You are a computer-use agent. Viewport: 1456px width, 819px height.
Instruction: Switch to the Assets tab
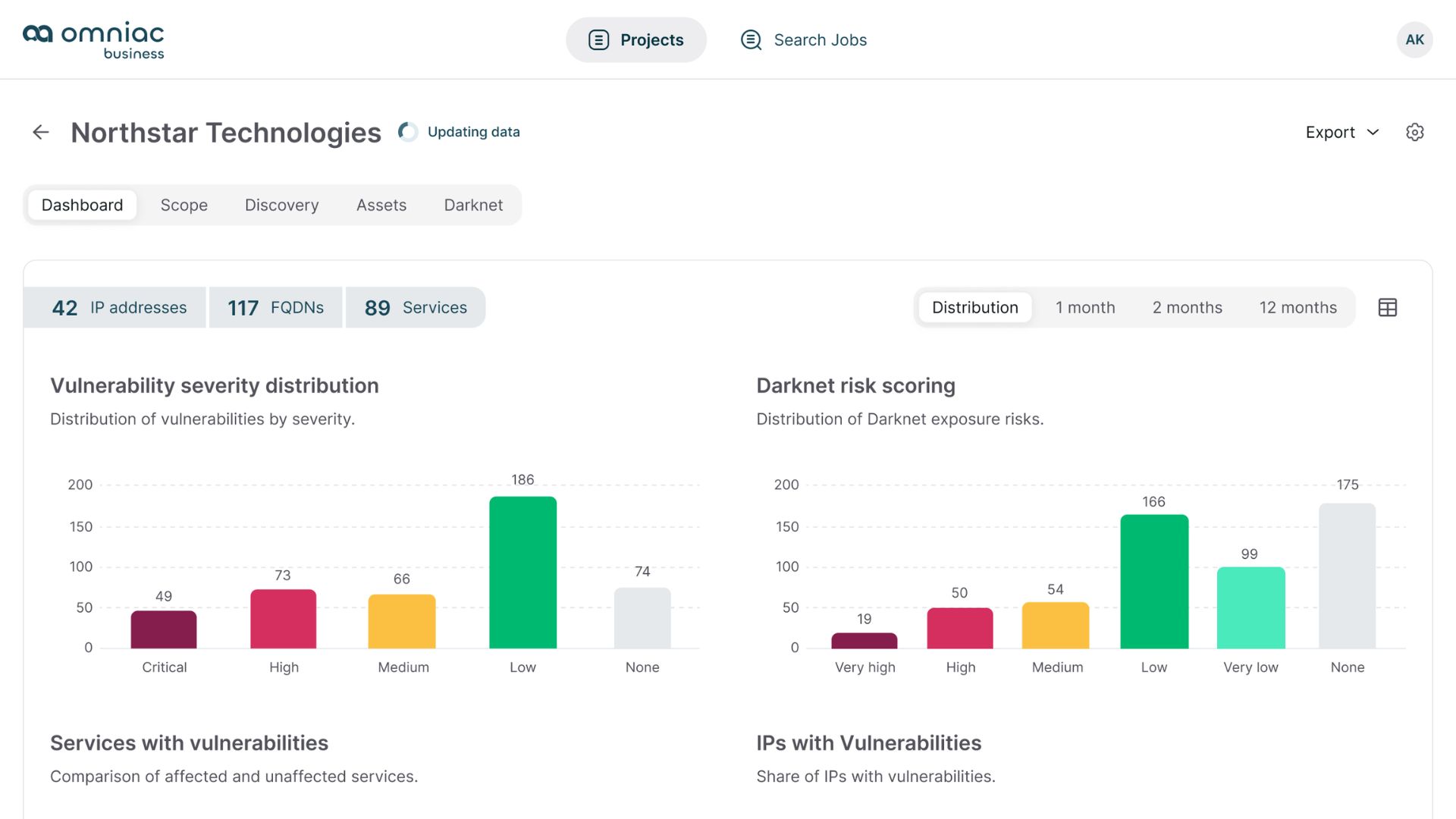[x=381, y=205]
